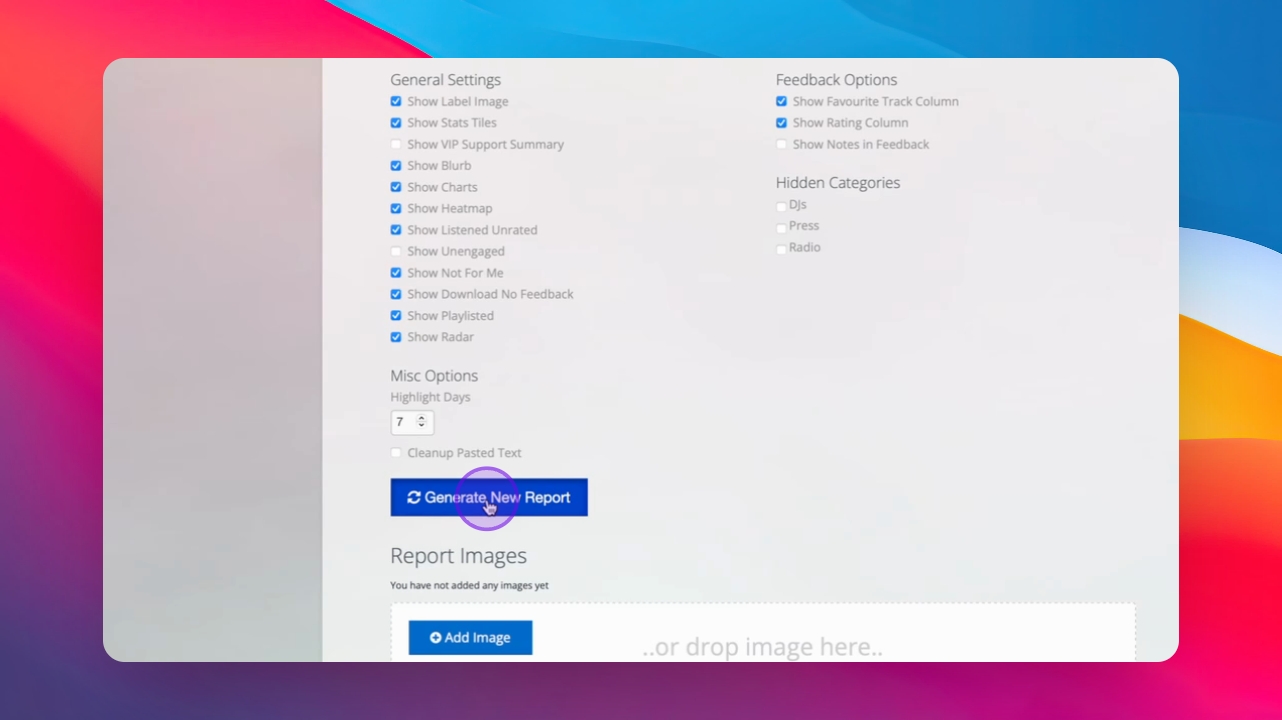The width and height of the screenshot is (1282, 720).
Task: Uncheck Show Favourite Track Column
Action: 782,102
